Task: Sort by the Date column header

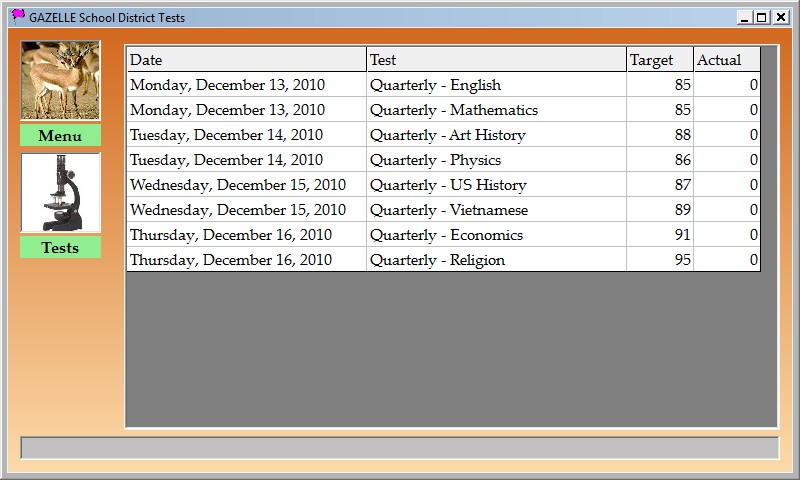Action: (246, 60)
